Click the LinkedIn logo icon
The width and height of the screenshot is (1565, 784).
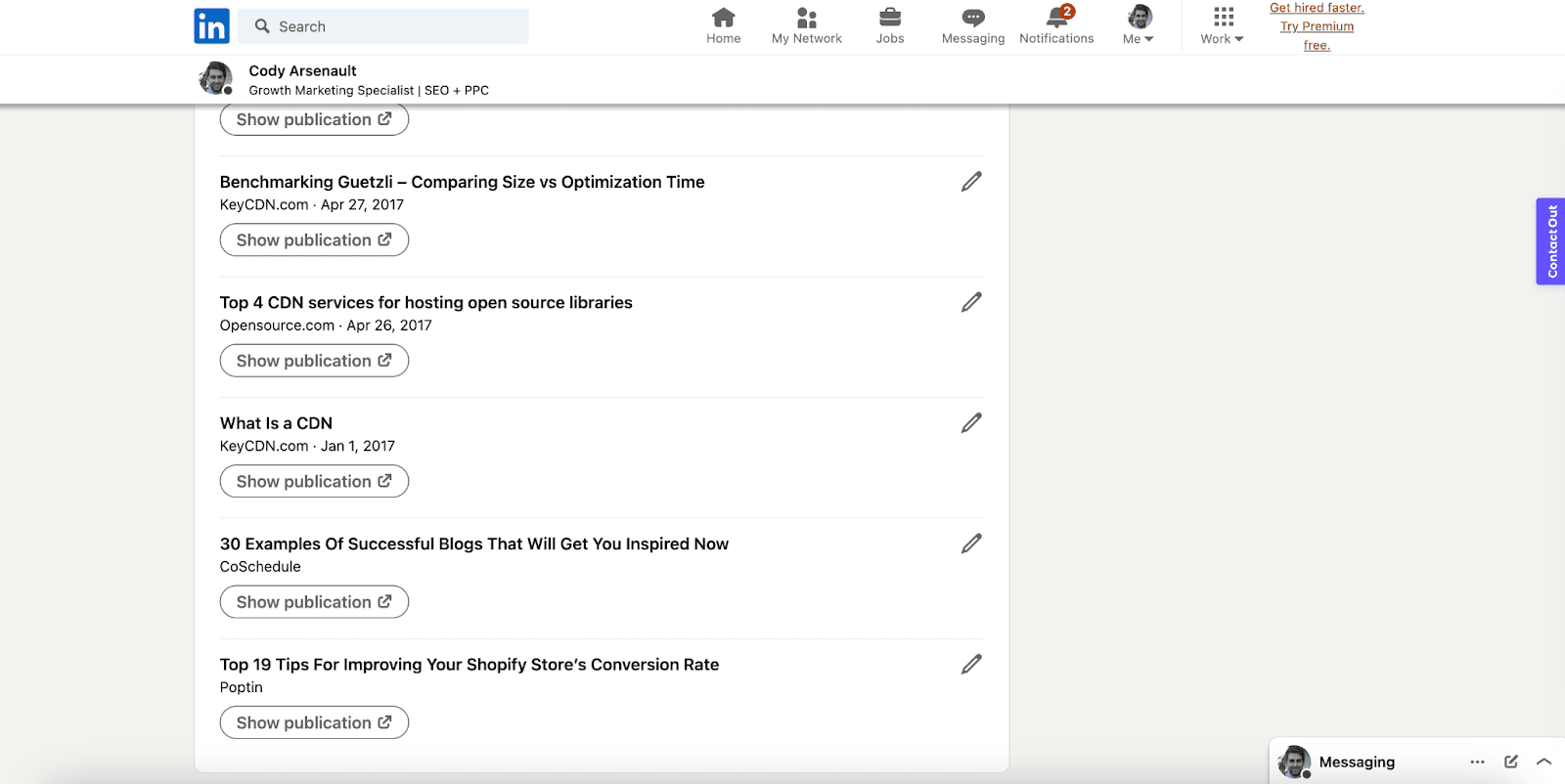[211, 26]
